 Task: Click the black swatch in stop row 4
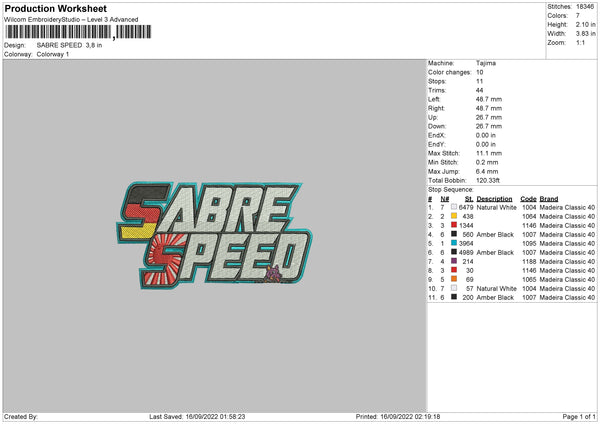(x=454, y=234)
